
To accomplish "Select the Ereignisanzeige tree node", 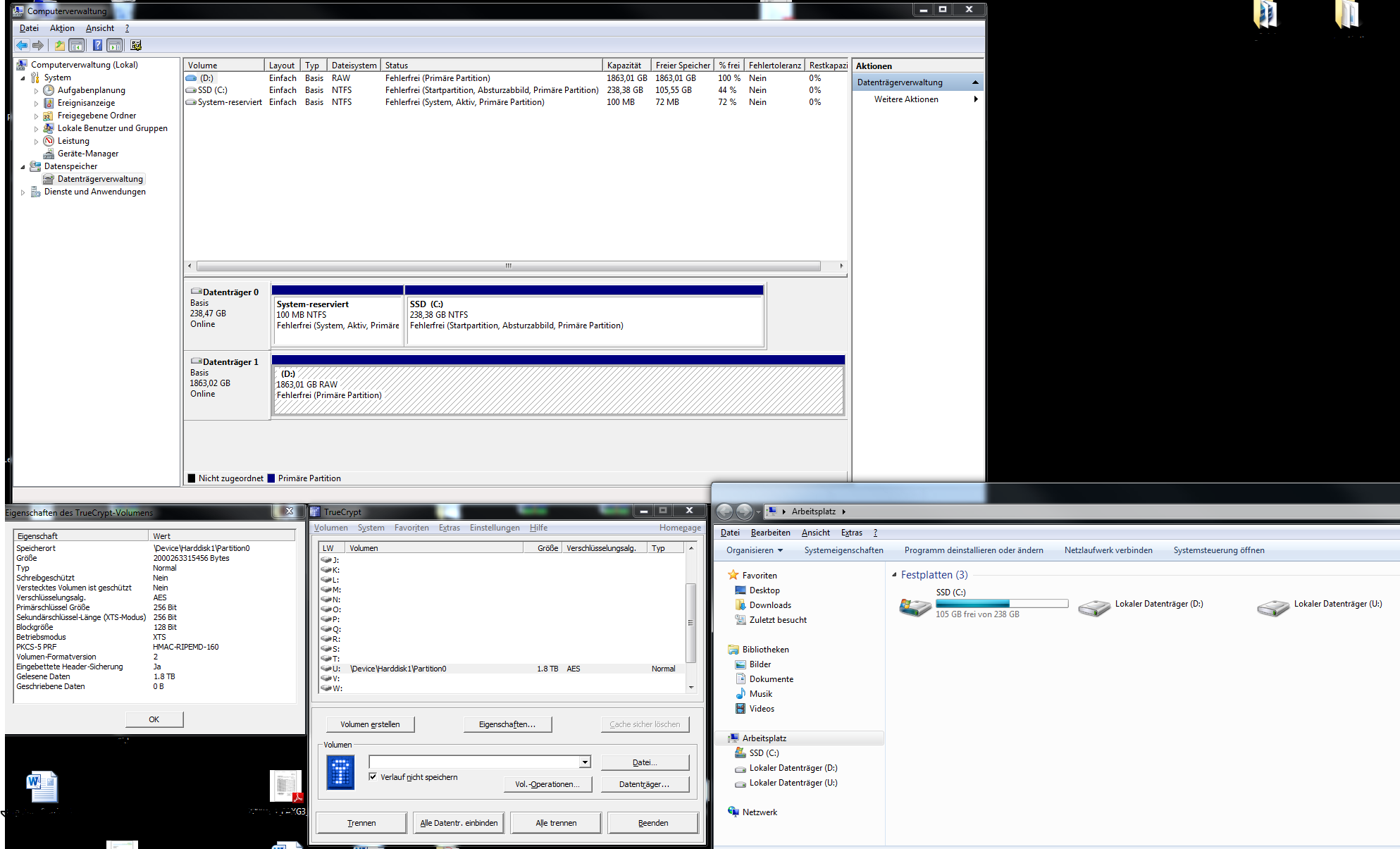I will pos(86,103).
